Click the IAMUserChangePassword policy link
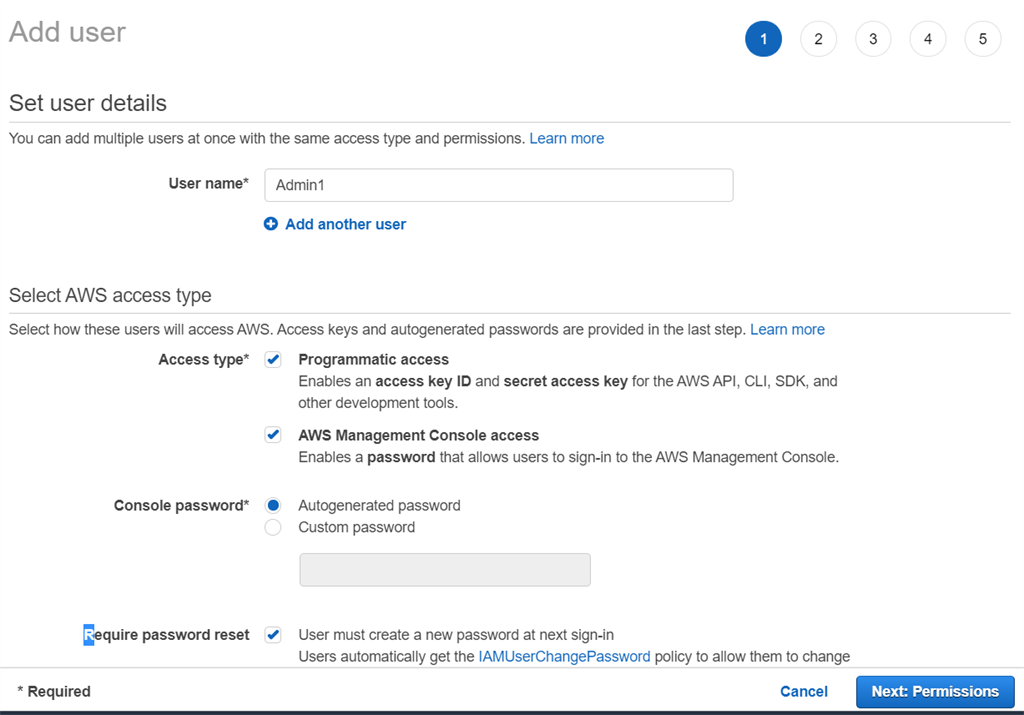 click(x=563, y=656)
